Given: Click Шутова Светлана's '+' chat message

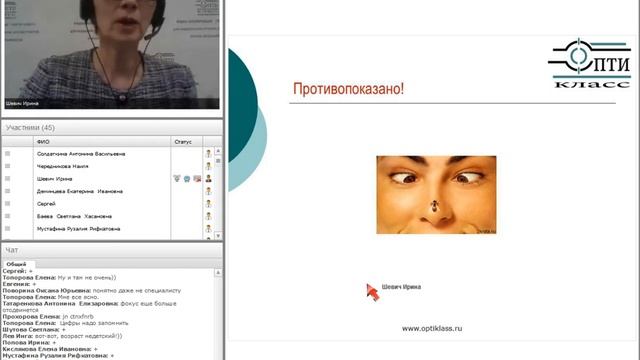Looking at the screenshot, I should coord(34,329).
